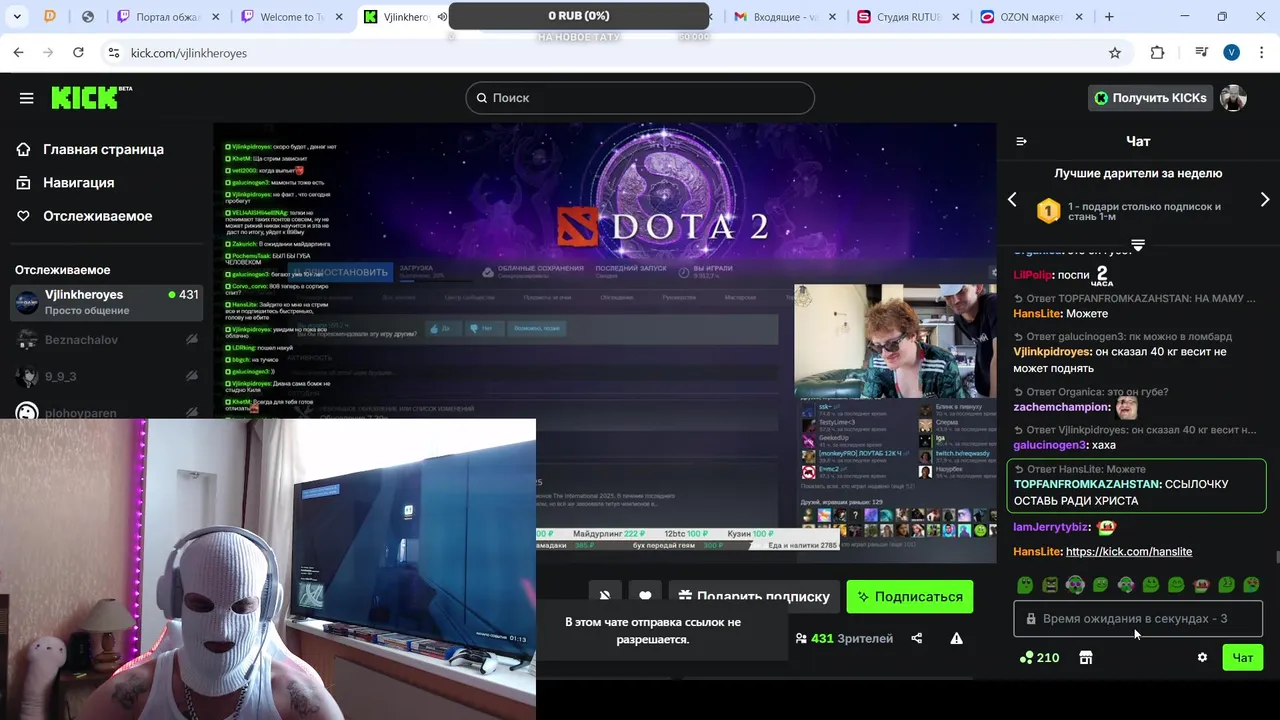Click the KICK beta logo
1280x720 pixels.
pyautogui.click(x=91, y=97)
